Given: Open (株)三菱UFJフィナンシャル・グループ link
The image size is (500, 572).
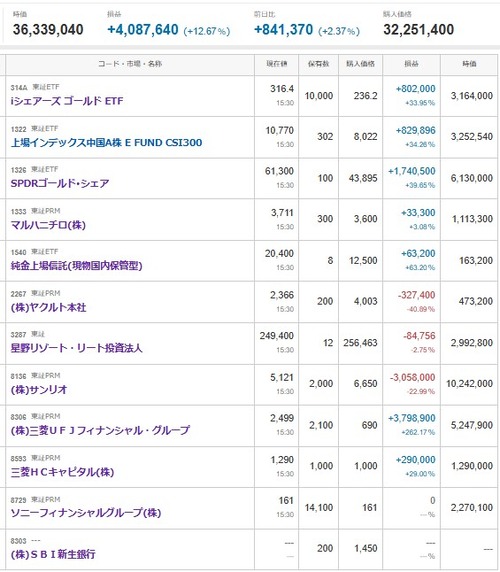Looking at the screenshot, I should pos(100,430).
